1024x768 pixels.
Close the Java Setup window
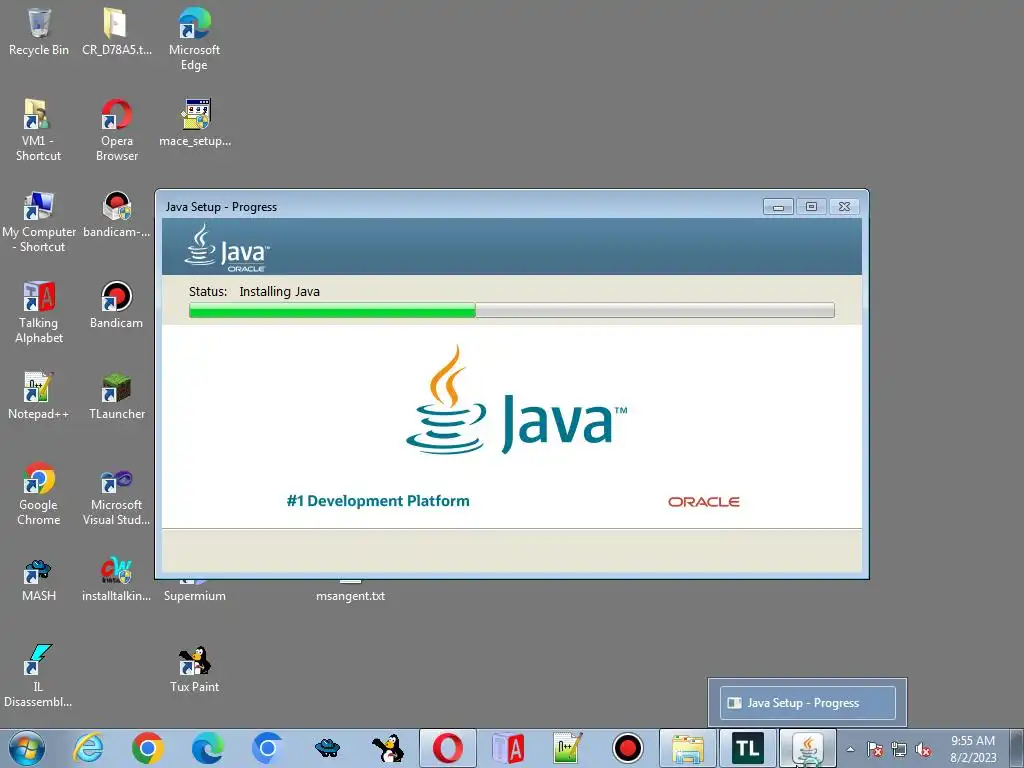point(844,206)
